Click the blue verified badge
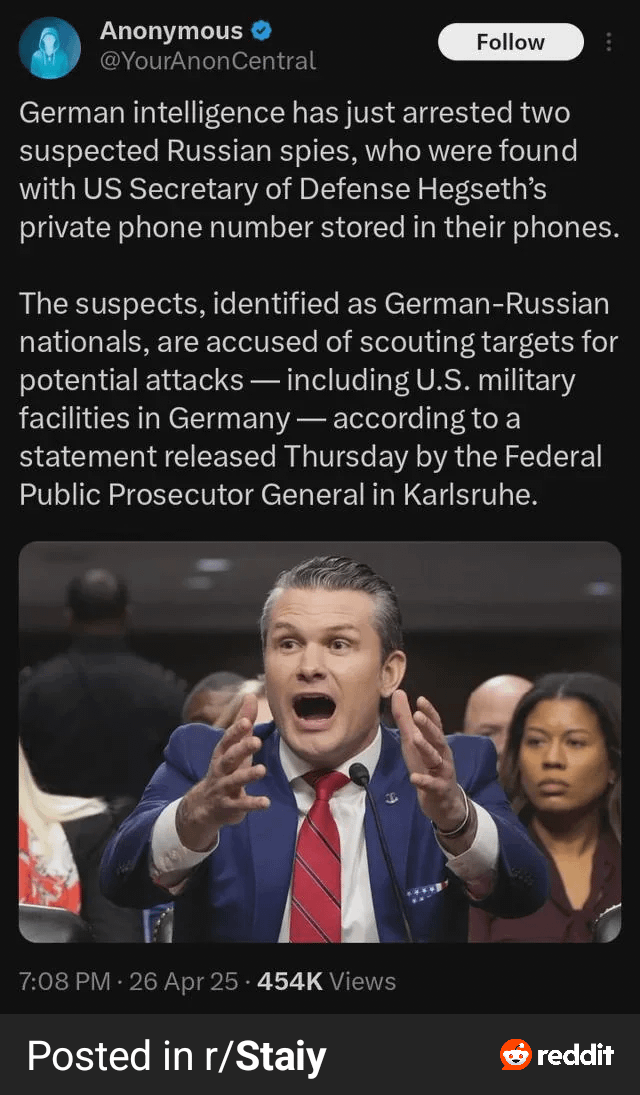The width and height of the screenshot is (640, 1095). pos(261,31)
